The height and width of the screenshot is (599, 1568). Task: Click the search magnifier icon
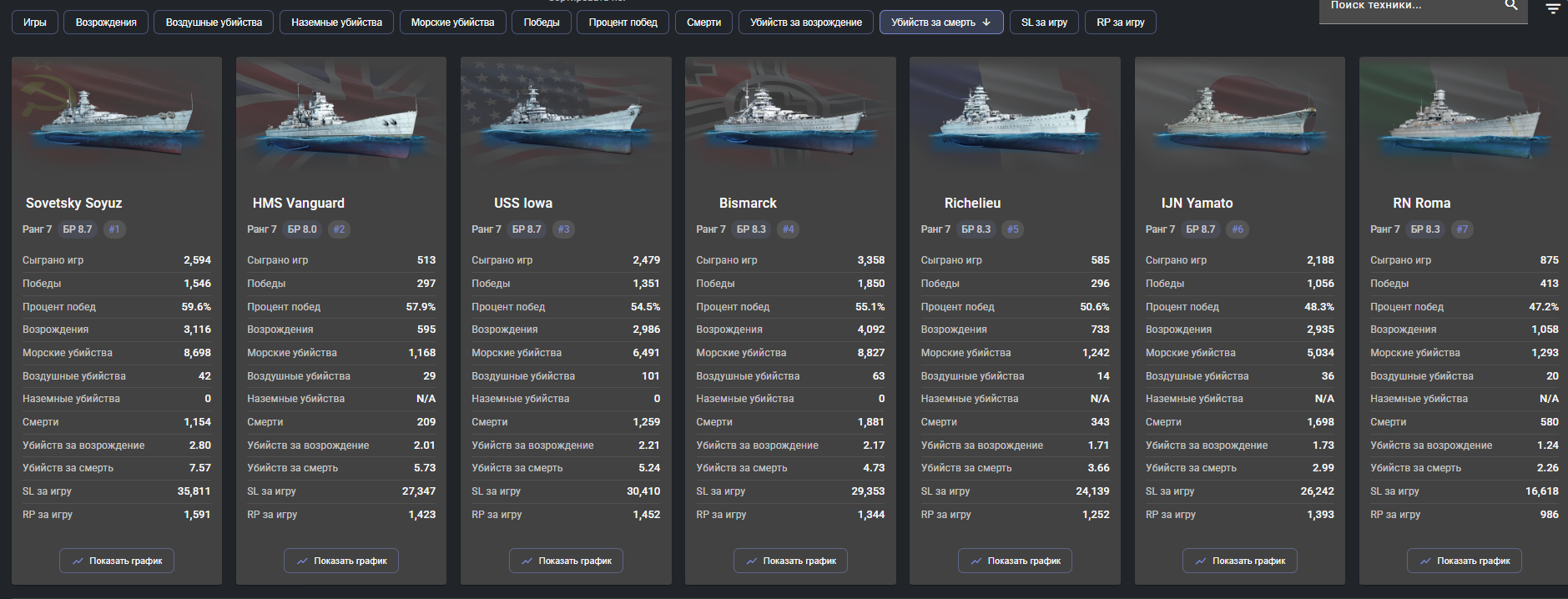point(1510,5)
